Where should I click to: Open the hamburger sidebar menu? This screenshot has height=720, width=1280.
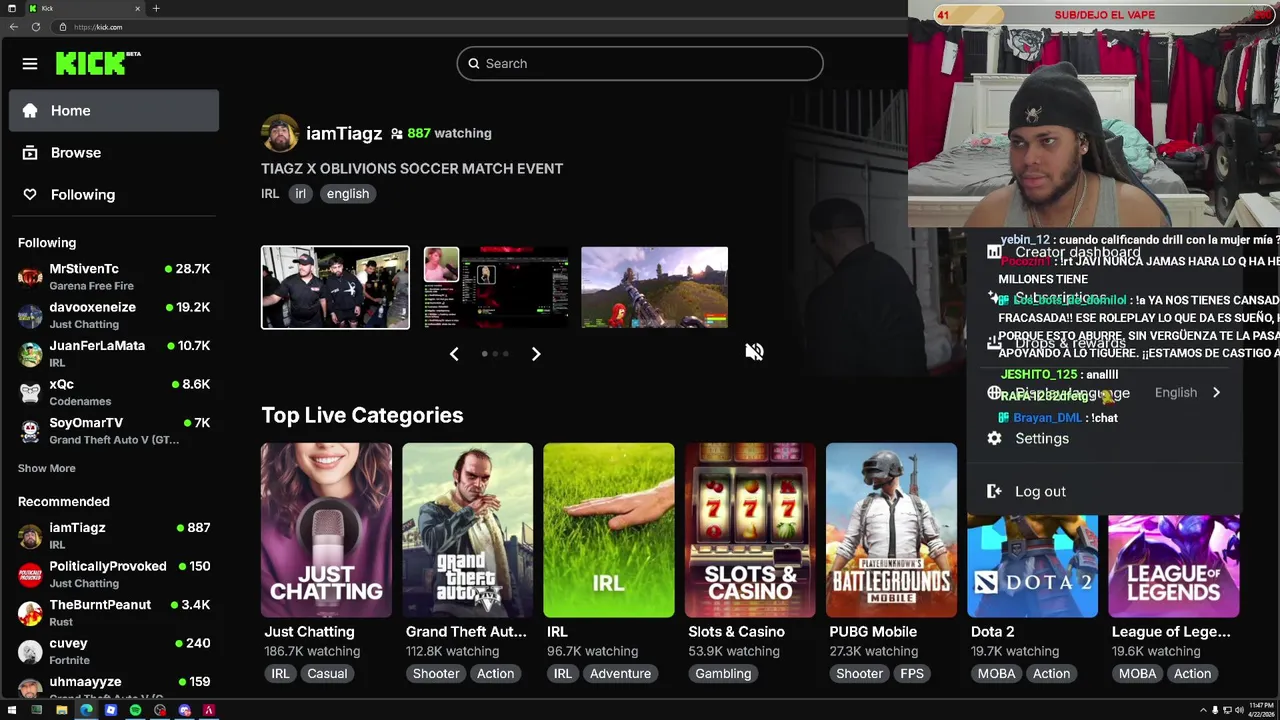pos(30,64)
